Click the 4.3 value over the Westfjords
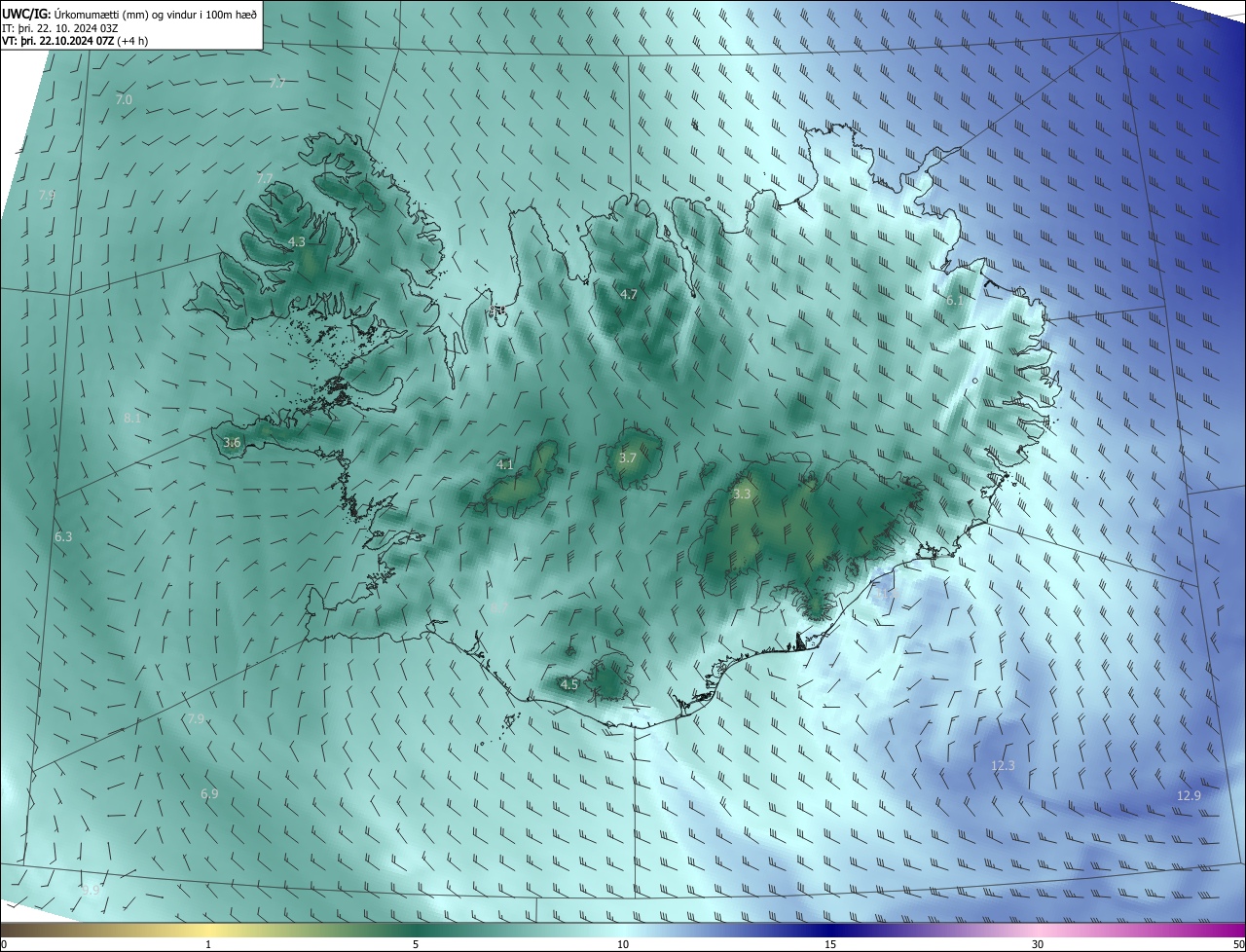The height and width of the screenshot is (952, 1246). click(297, 241)
